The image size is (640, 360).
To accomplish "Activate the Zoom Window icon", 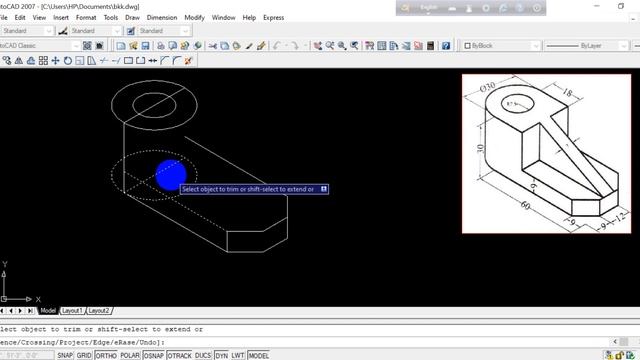I will pos(342,46).
